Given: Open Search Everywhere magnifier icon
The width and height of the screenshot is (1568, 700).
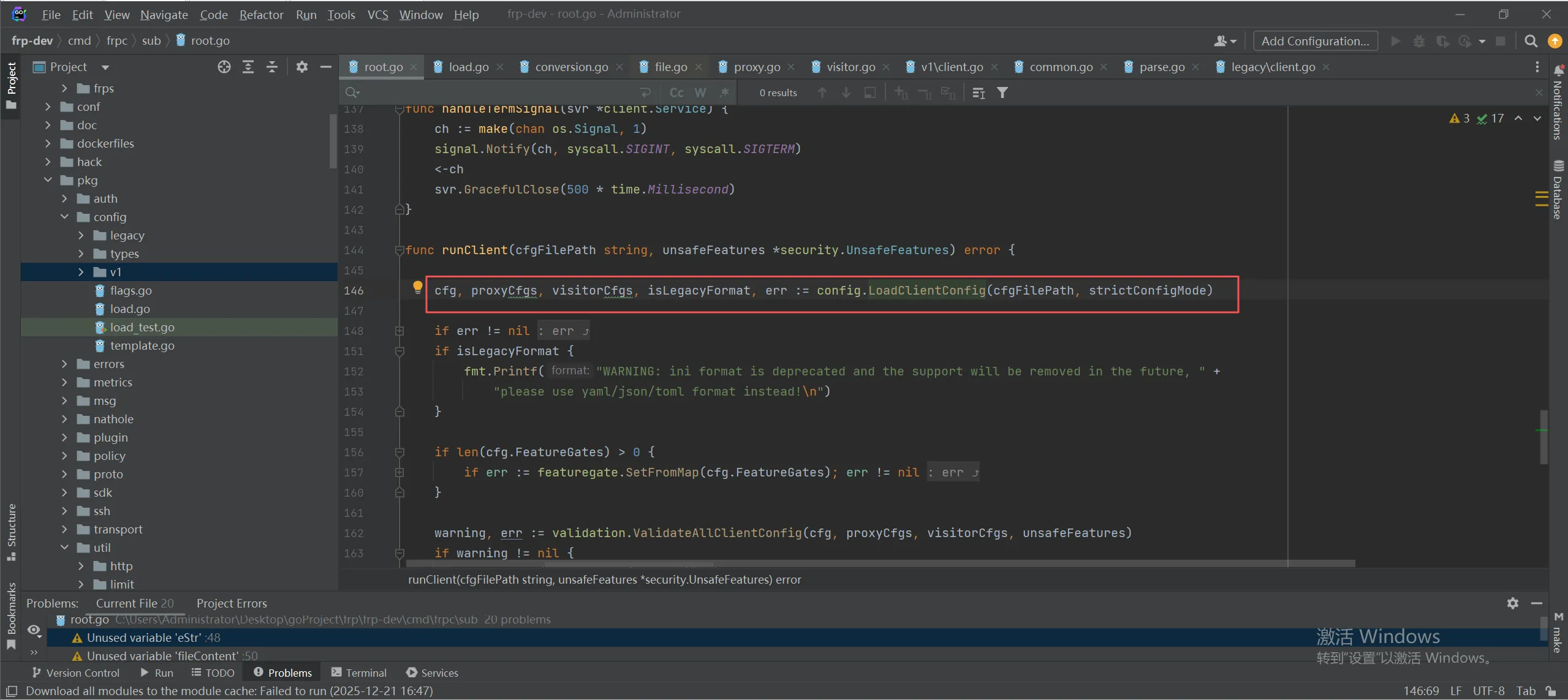Looking at the screenshot, I should (1531, 41).
